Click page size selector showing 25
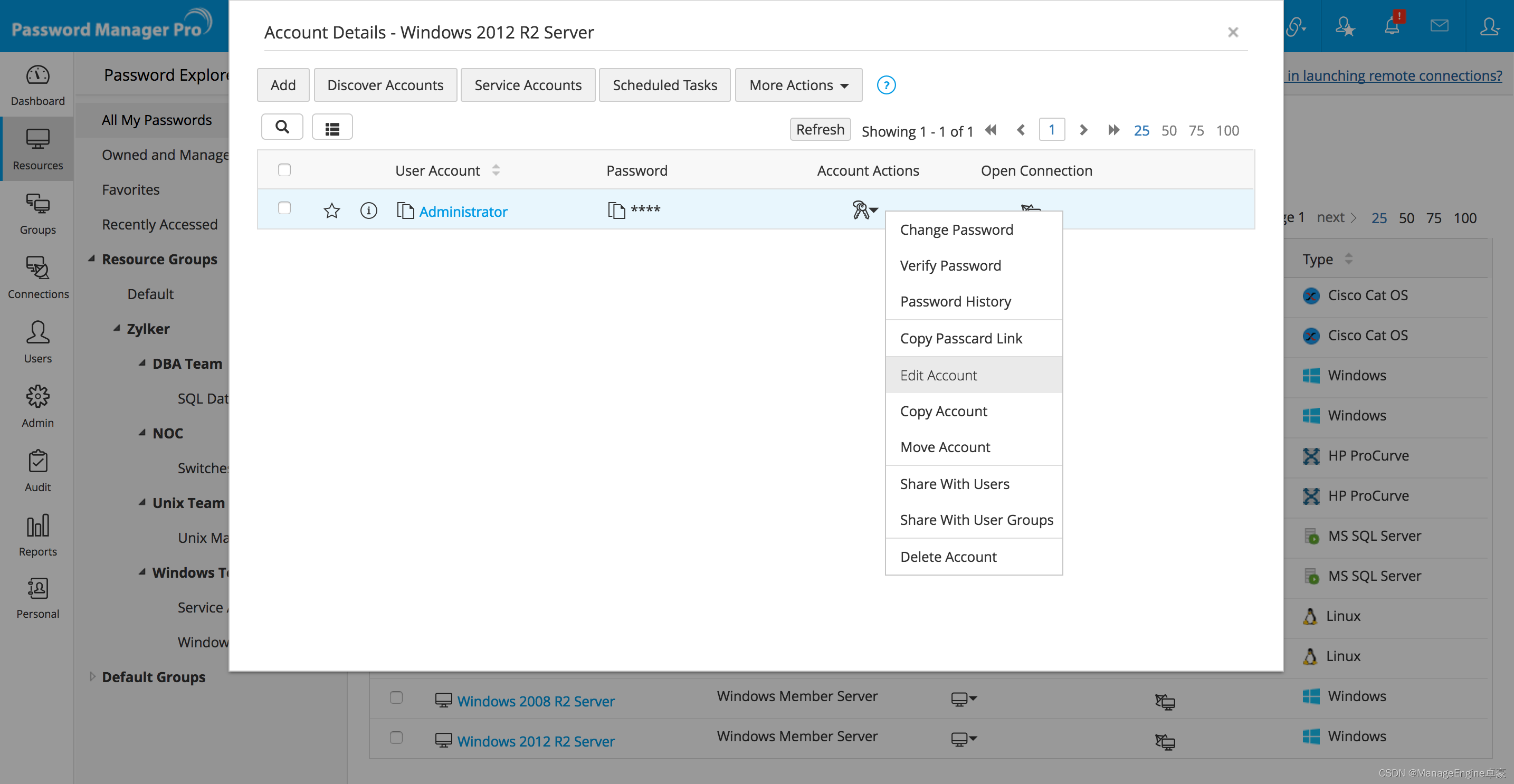The height and width of the screenshot is (784, 1514). [x=1141, y=130]
